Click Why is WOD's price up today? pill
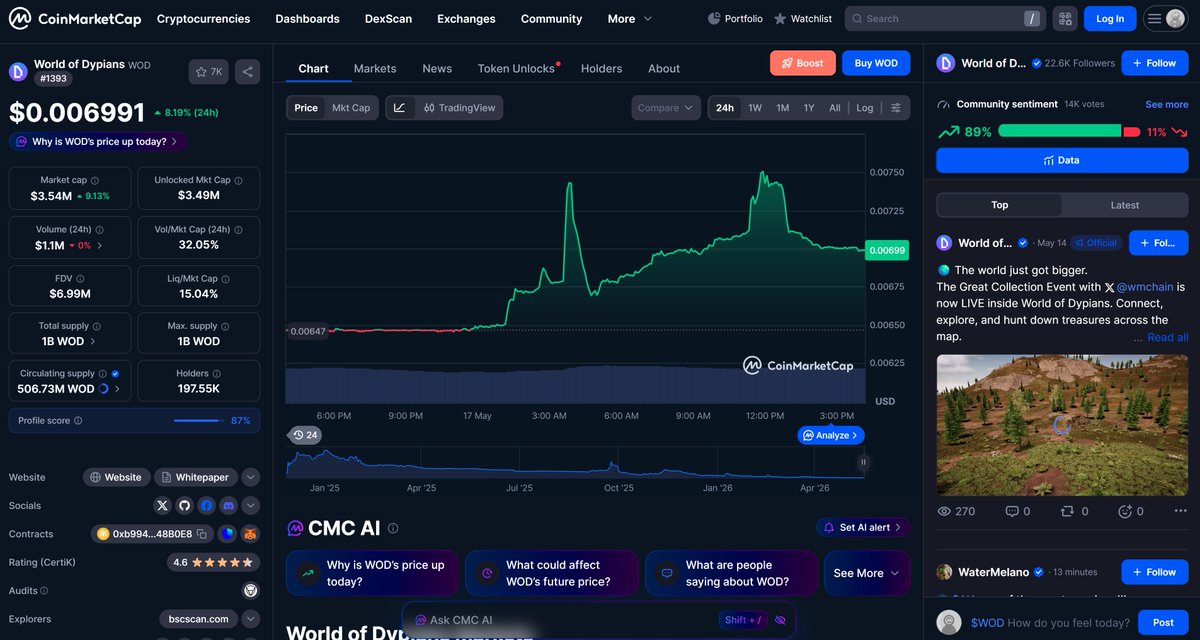Viewport: 1200px width, 640px height. (98, 142)
